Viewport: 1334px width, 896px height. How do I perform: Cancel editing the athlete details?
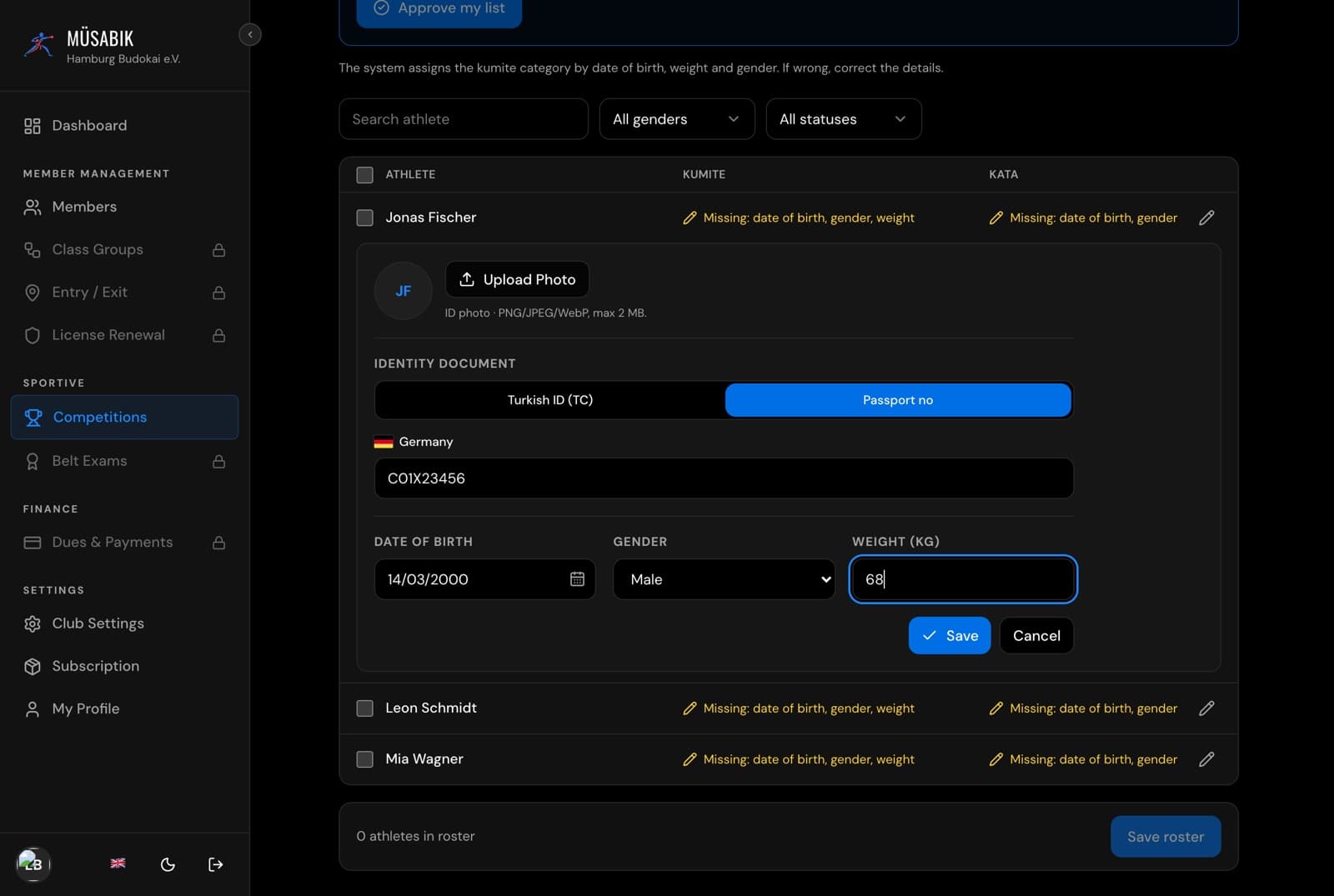[x=1036, y=636]
